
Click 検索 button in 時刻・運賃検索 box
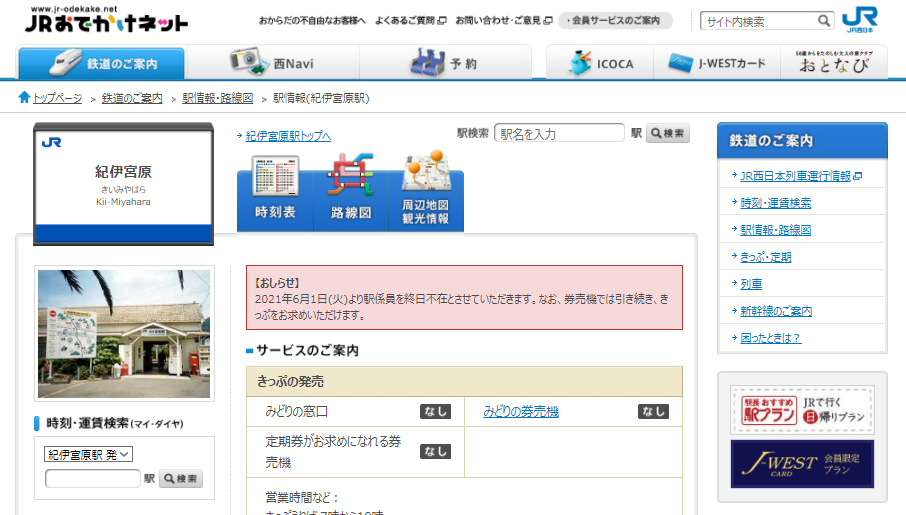(x=181, y=479)
